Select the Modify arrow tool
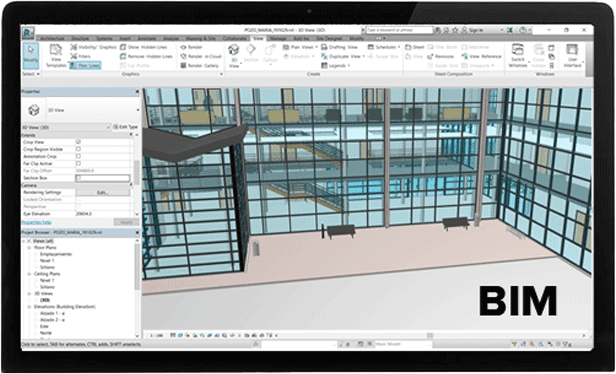Image resolution: width=616 pixels, height=374 pixels. tap(31, 56)
